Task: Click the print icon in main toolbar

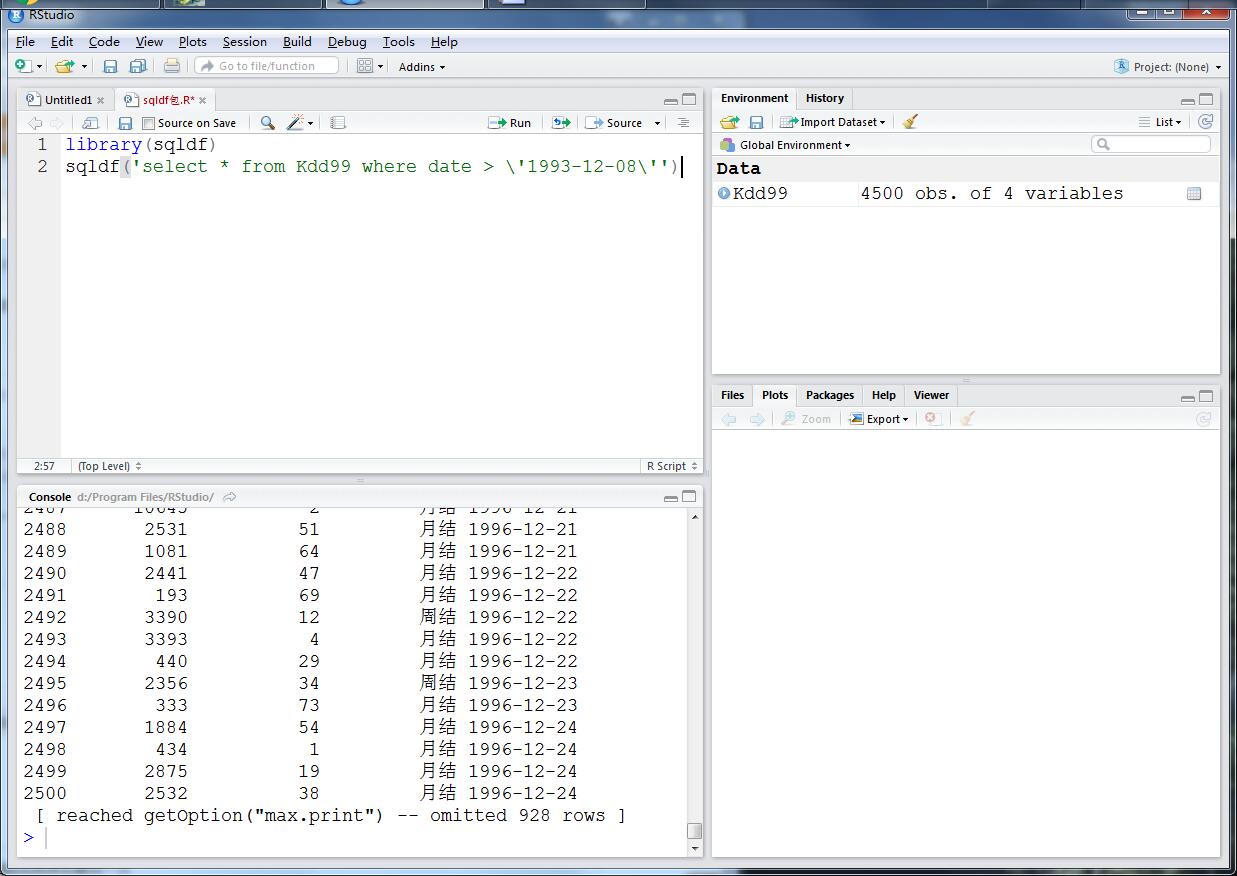Action: tap(172, 66)
